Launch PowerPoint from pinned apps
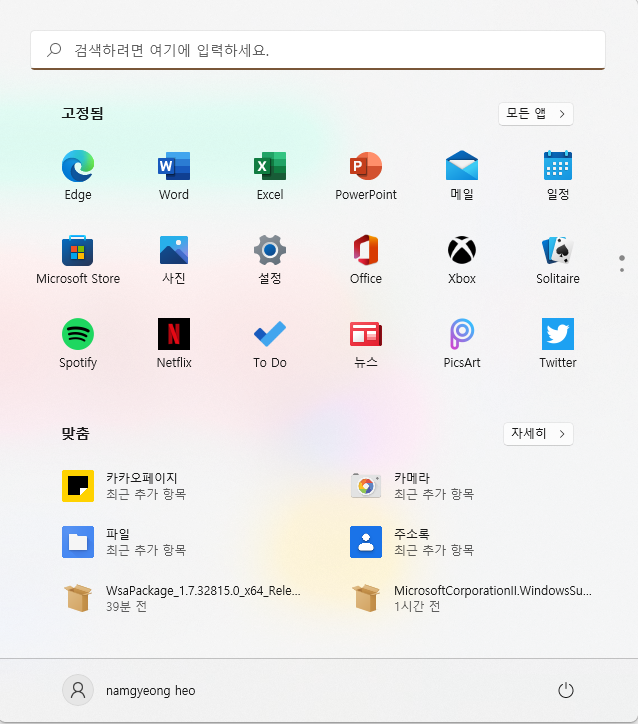 [x=366, y=175]
